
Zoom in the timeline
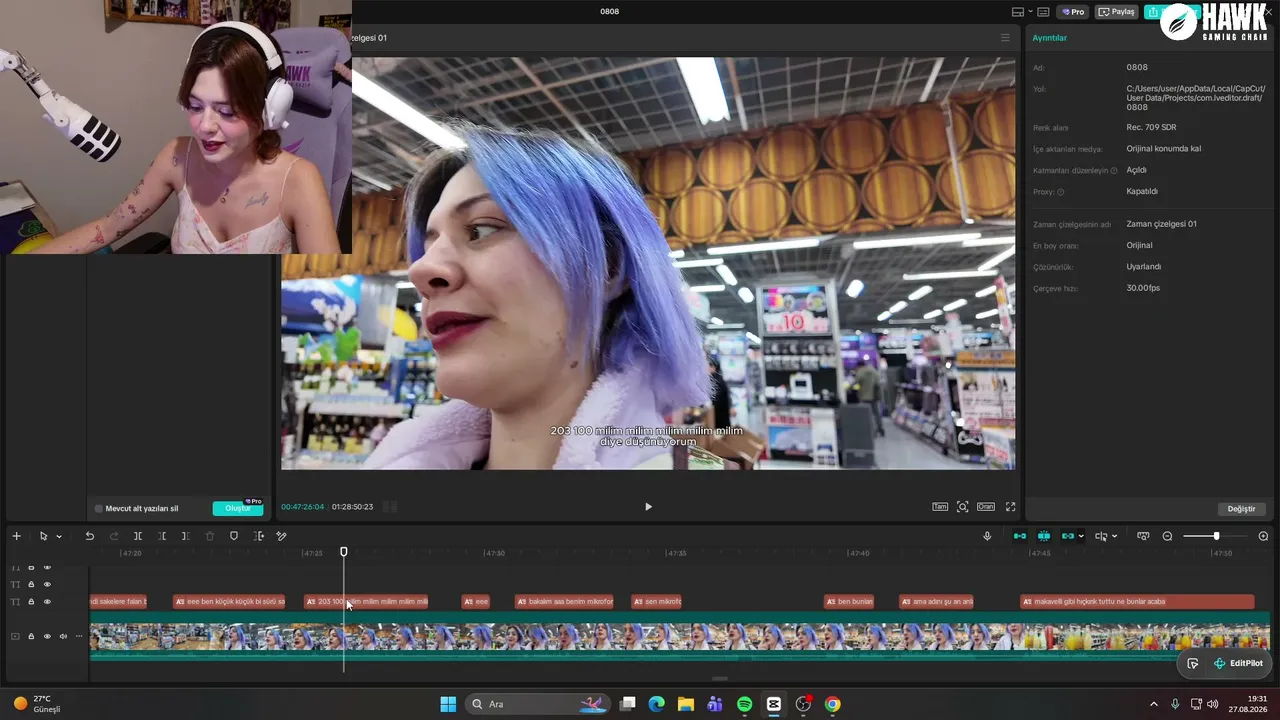[1263, 536]
